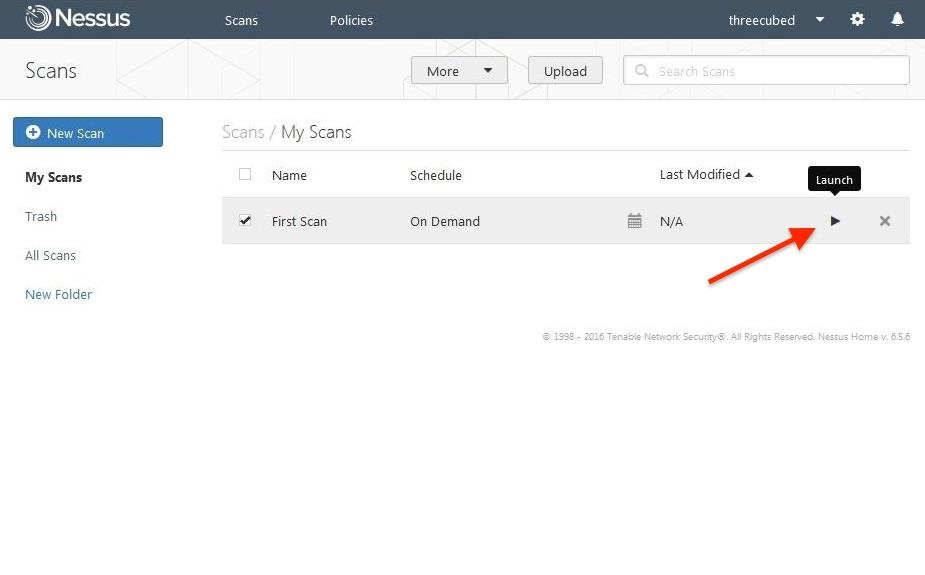Click the calendar schedule icon
Image resolution: width=925 pixels, height=575 pixels.
634,221
